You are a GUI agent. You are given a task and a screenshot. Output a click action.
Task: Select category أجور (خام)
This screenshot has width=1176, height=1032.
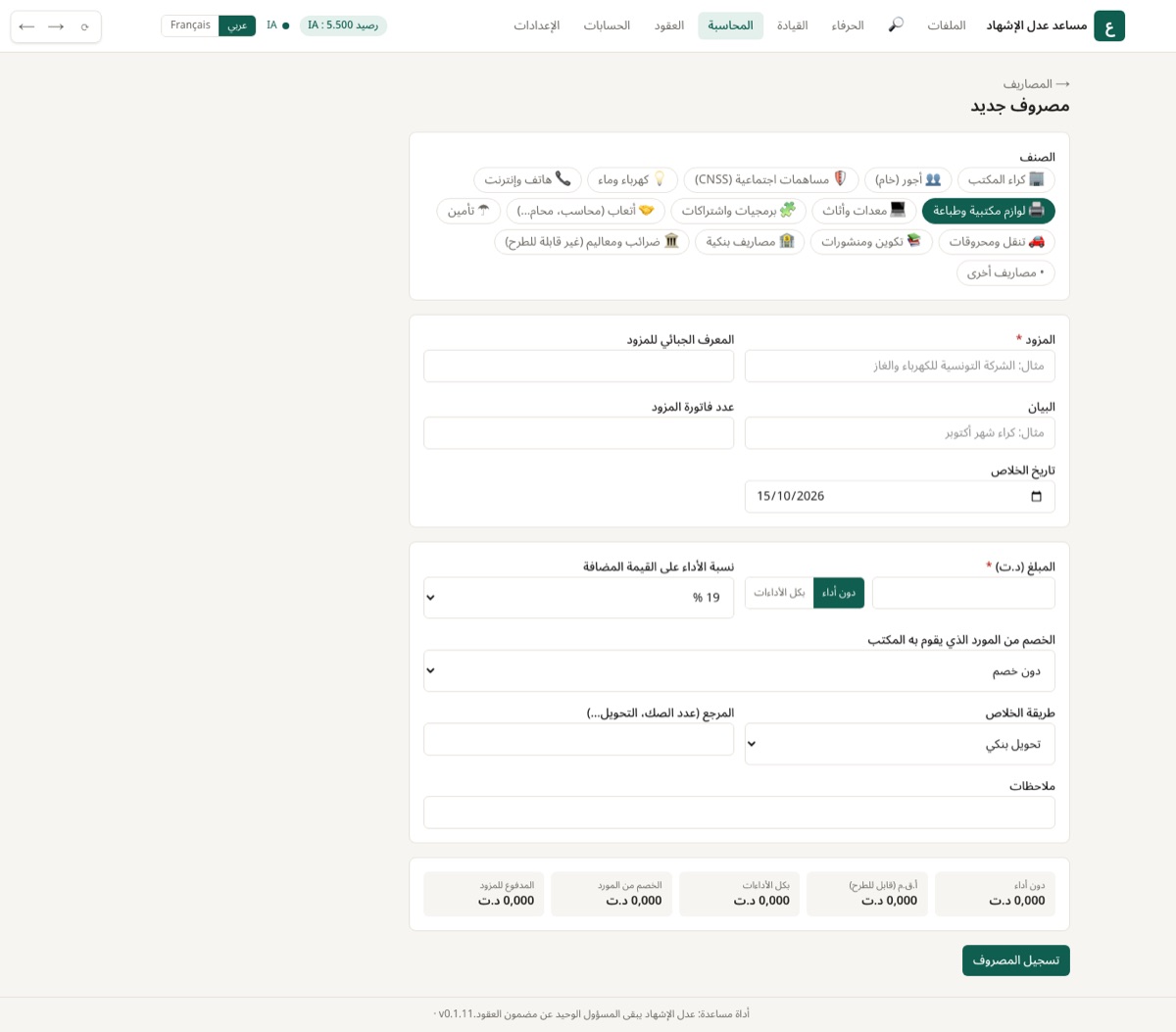[907, 180]
